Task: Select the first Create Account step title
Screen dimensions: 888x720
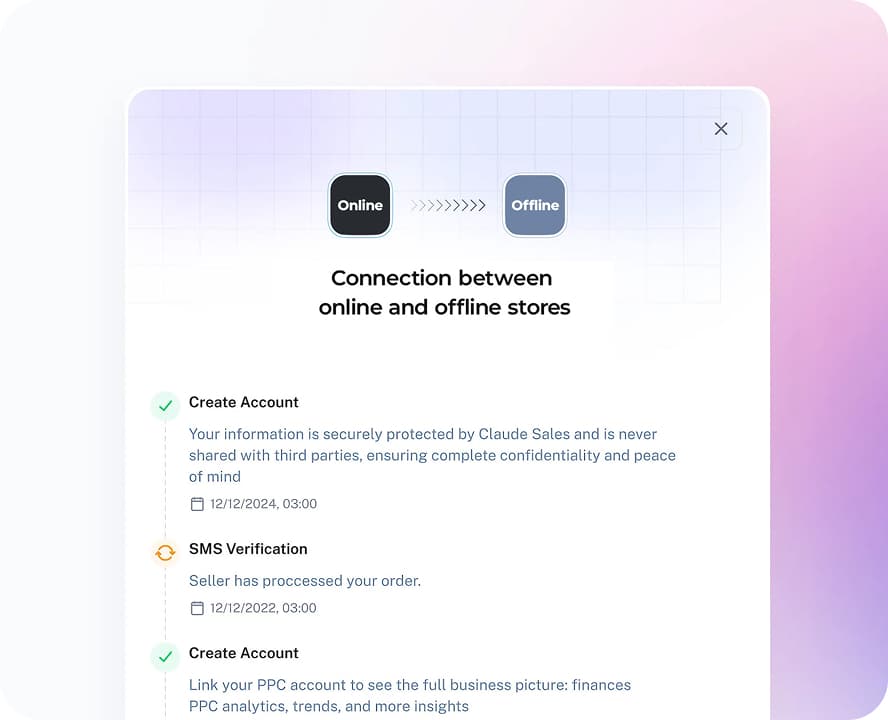Action: pyautogui.click(x=244, y=402)
